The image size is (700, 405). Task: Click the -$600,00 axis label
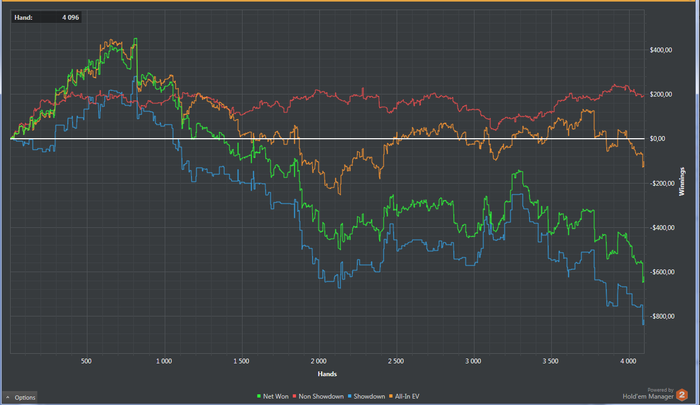(x=661, y=272)
